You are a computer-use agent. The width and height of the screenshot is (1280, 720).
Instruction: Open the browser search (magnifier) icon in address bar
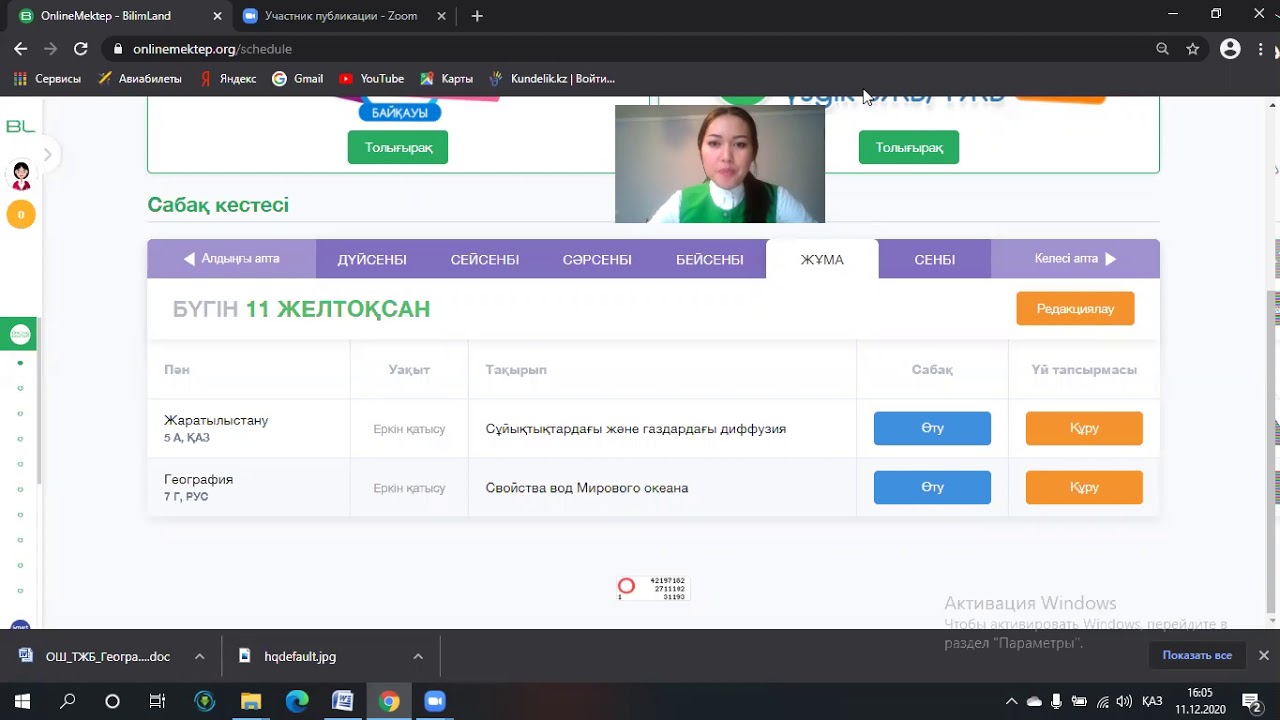point(1162,48)
